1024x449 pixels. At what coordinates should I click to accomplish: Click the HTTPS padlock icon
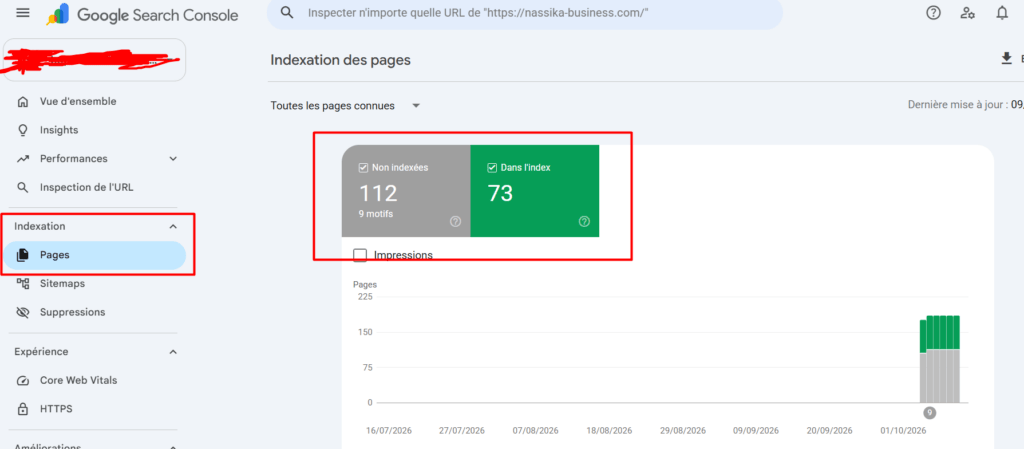point(23,409)
